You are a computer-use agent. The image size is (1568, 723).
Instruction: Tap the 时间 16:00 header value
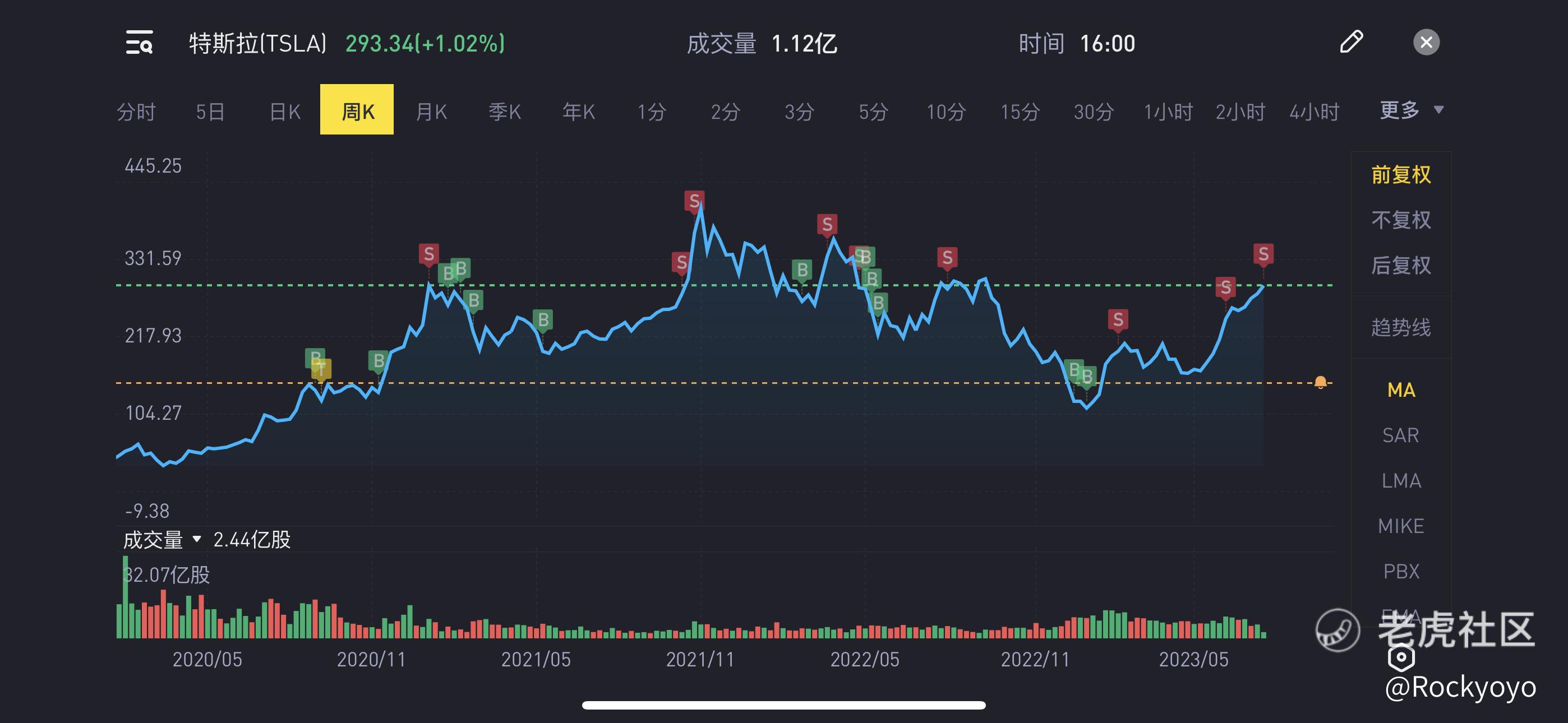(1077, 43)
